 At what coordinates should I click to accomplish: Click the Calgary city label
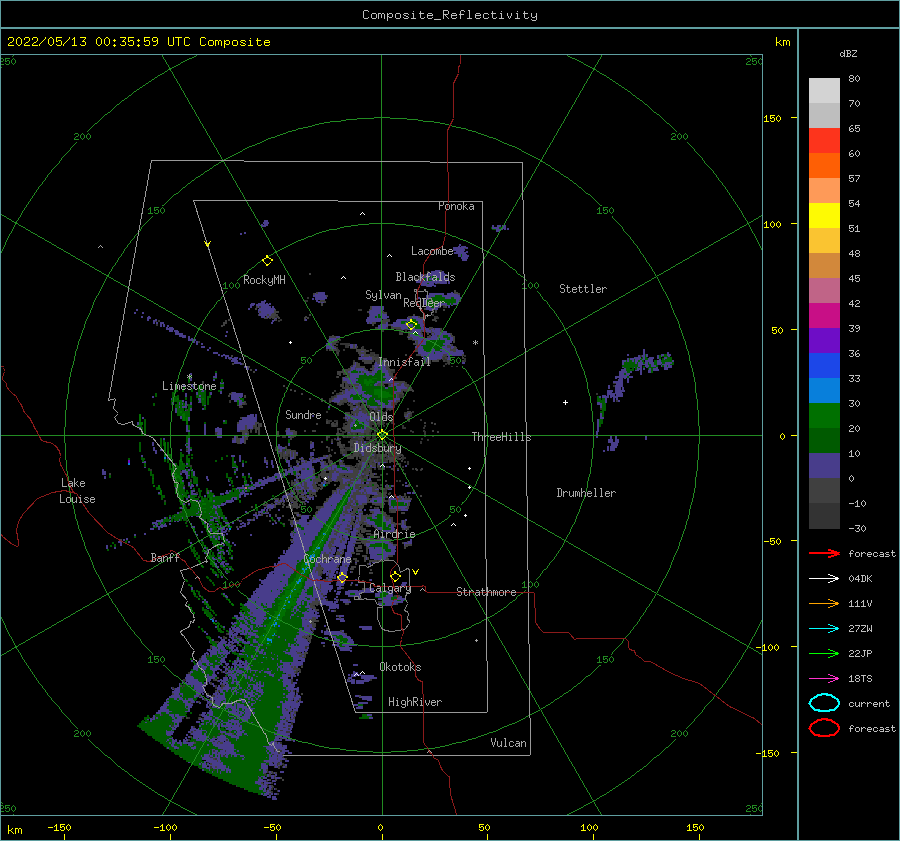(x=390, y=588)
